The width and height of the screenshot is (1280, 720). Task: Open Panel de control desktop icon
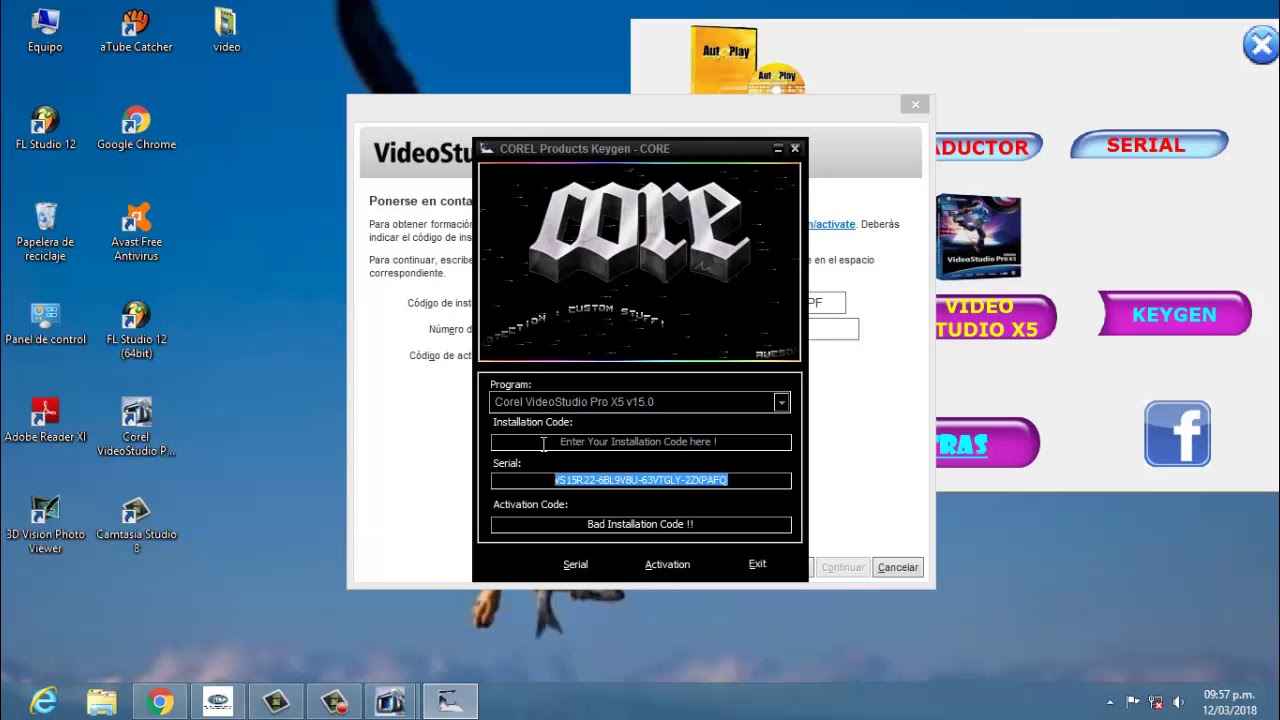point(45,323)
